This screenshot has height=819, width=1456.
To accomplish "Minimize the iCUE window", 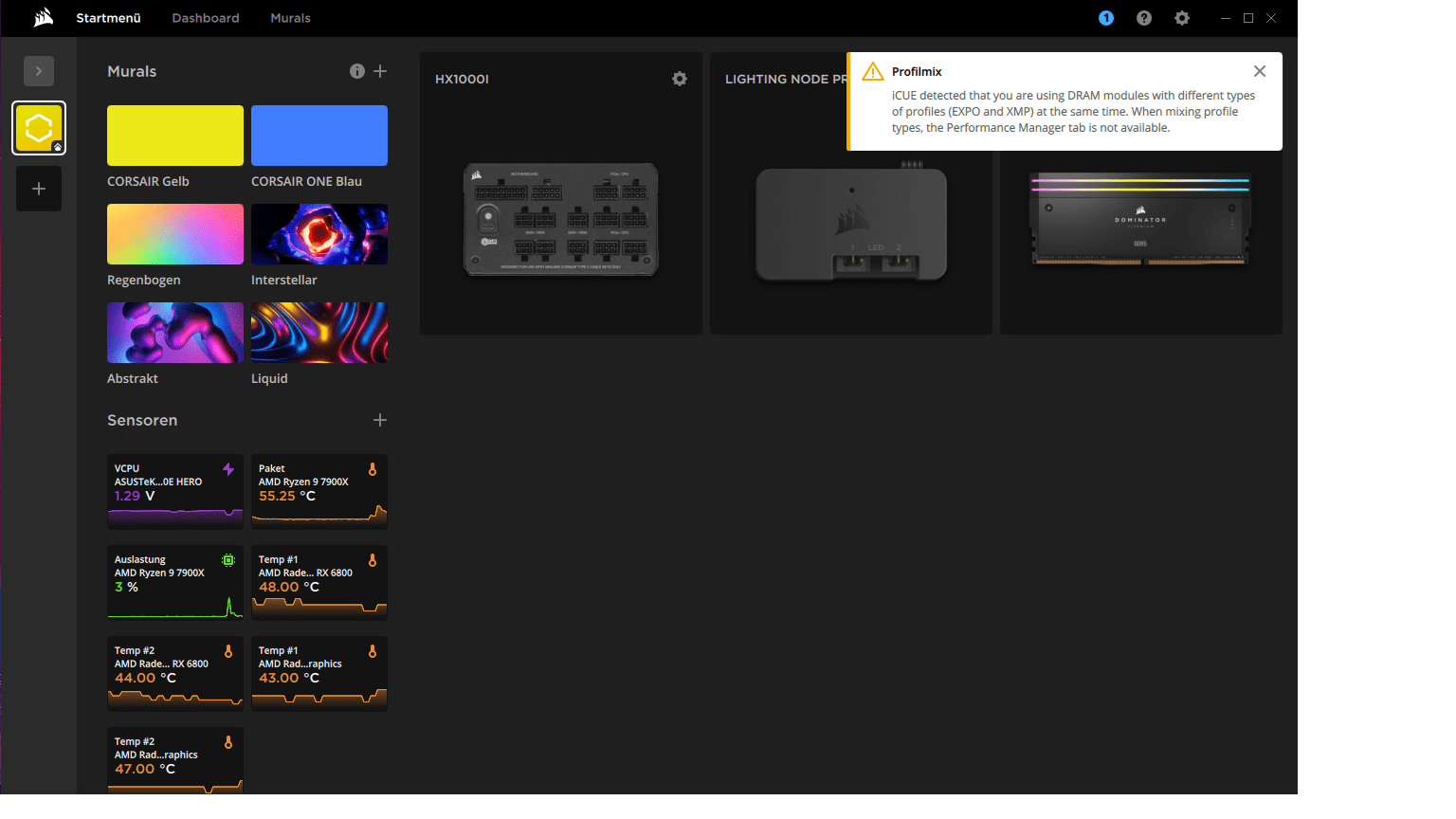I will click(x=1226, y=18).
